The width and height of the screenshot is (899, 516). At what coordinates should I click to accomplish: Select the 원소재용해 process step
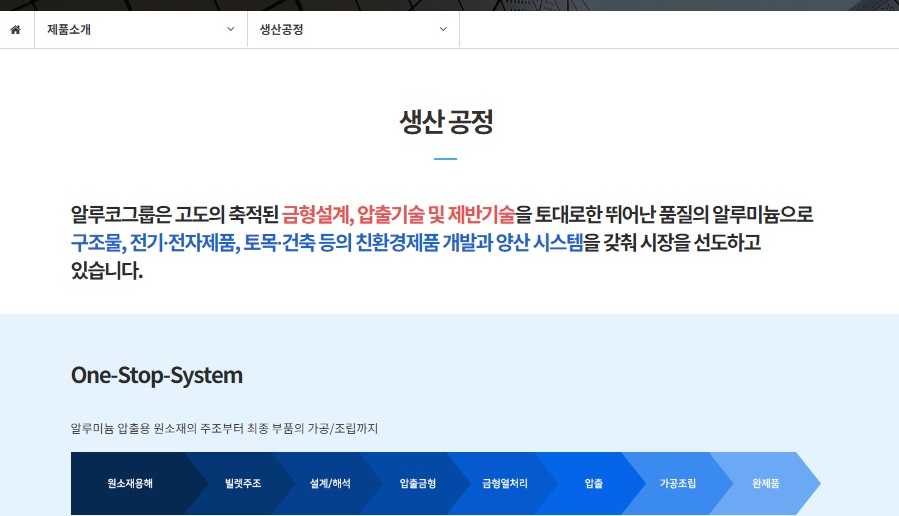(x=130, y=483)
